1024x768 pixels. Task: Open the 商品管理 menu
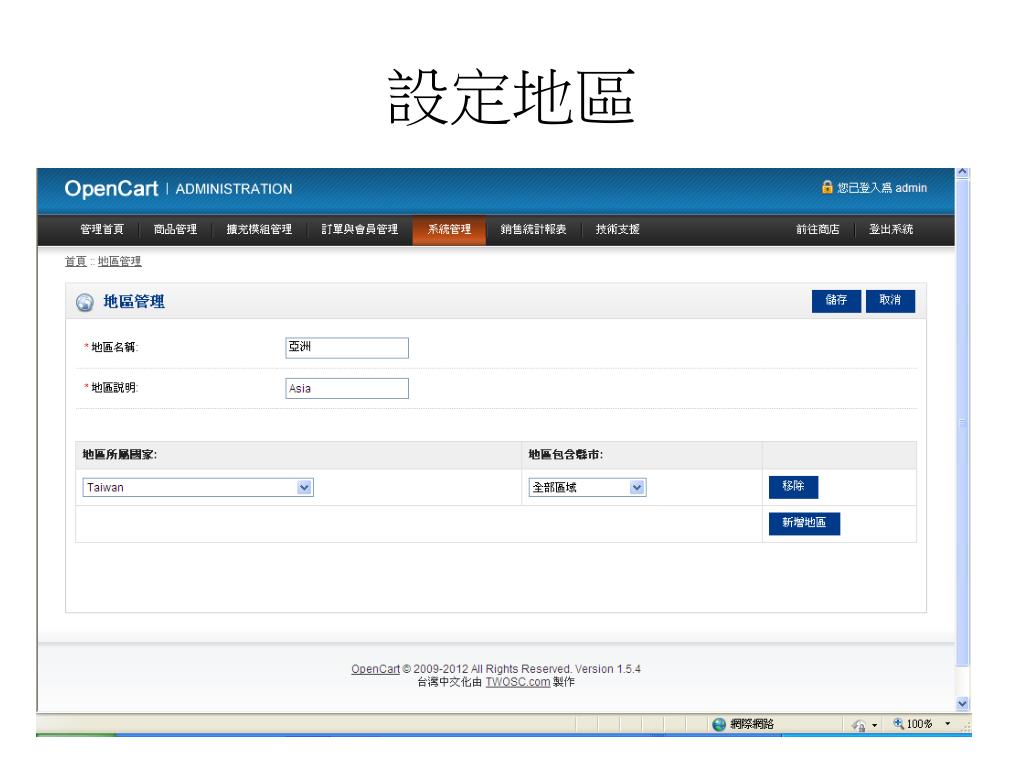tap(175, 229)
